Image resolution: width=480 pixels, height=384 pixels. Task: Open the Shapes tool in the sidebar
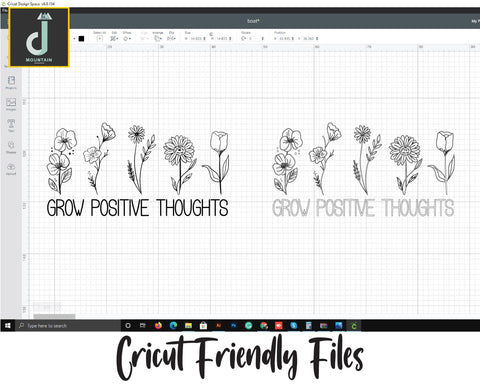pos(11,147)
